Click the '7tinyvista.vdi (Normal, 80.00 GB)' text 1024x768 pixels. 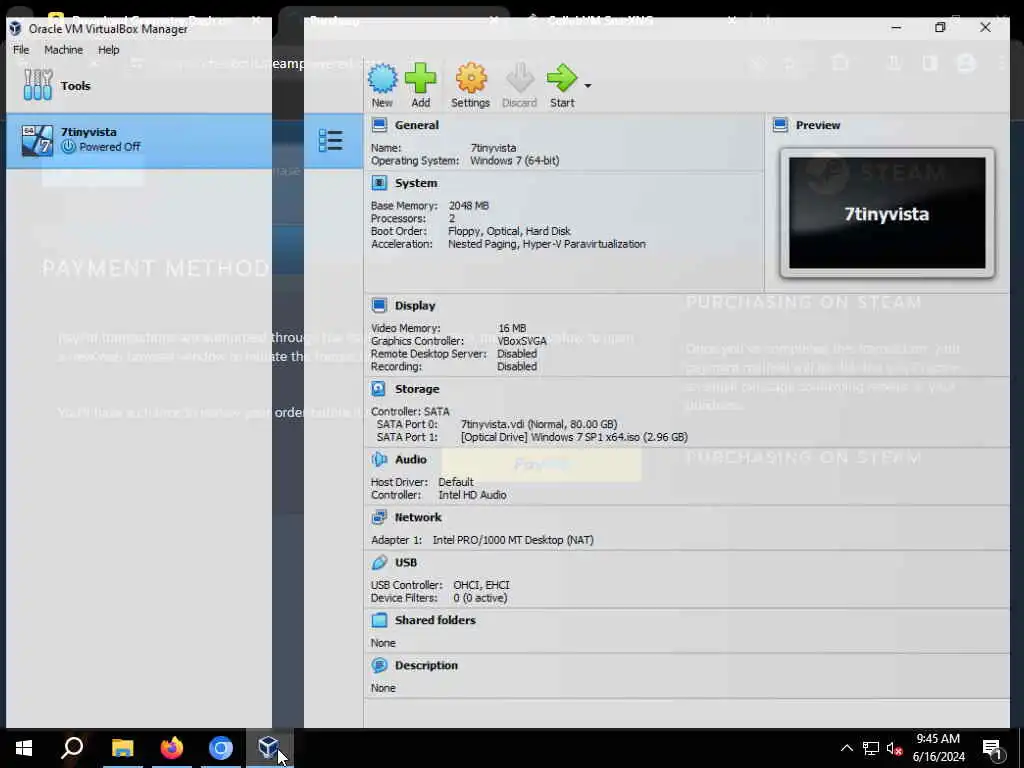pos(539,424)
